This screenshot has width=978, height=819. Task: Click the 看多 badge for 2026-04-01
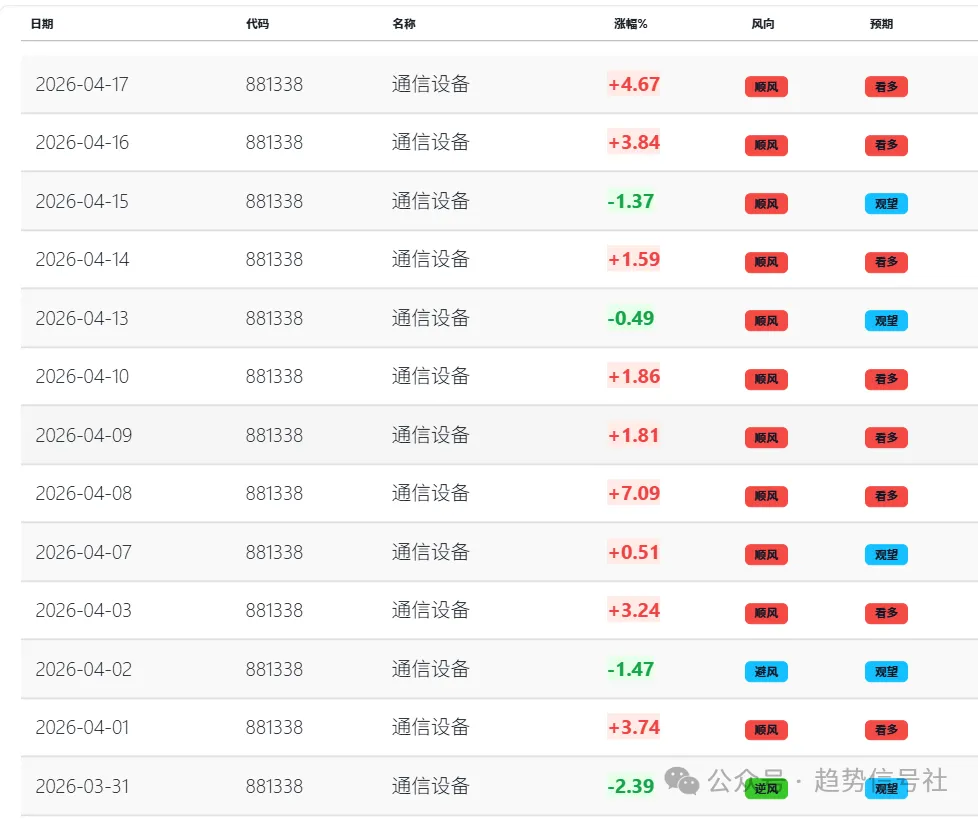tap(886, 730)
